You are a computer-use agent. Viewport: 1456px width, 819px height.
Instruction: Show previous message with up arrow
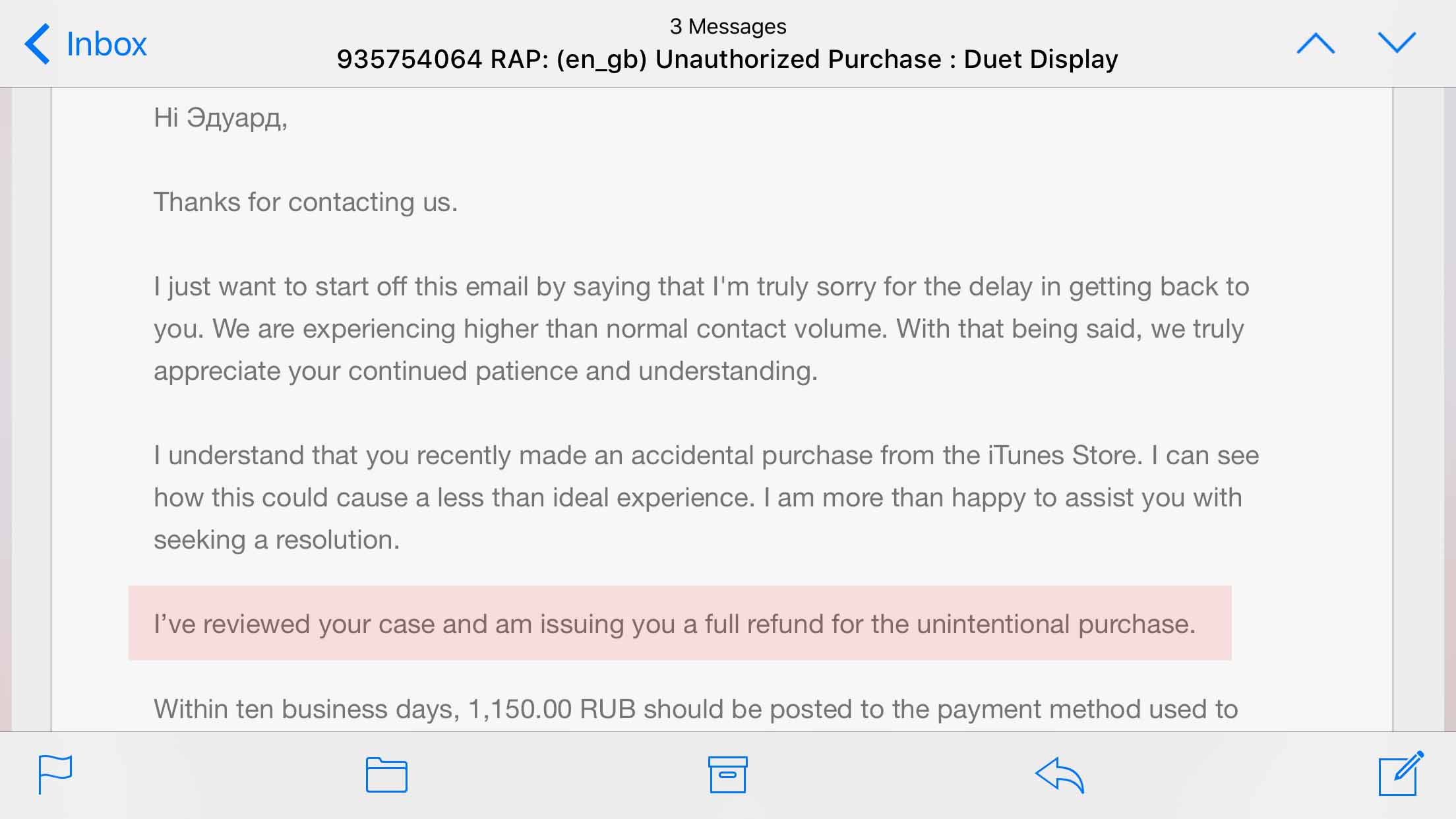click(x=1315, y=43)
